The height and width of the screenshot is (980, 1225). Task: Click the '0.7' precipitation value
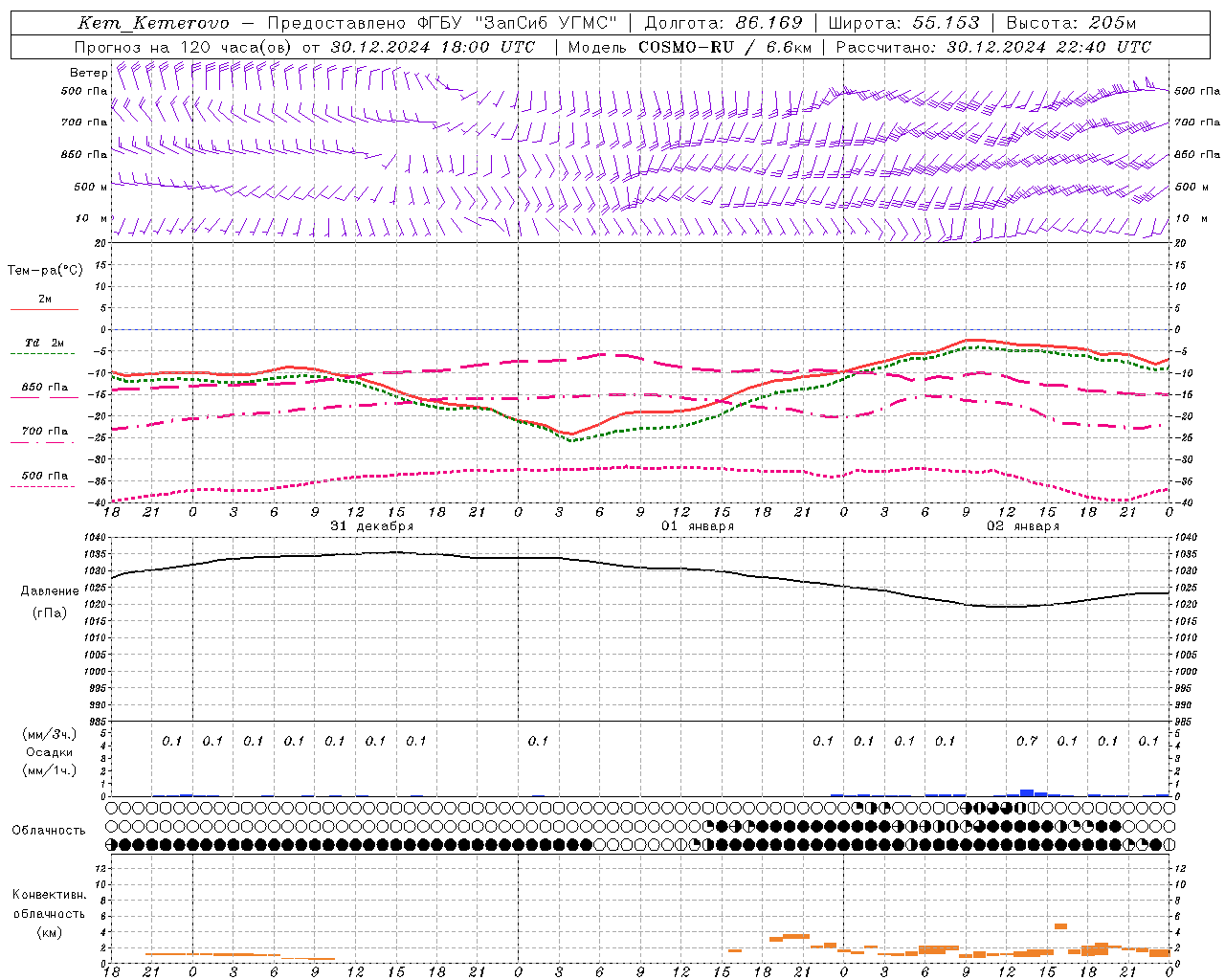(x=1026, y=742)
